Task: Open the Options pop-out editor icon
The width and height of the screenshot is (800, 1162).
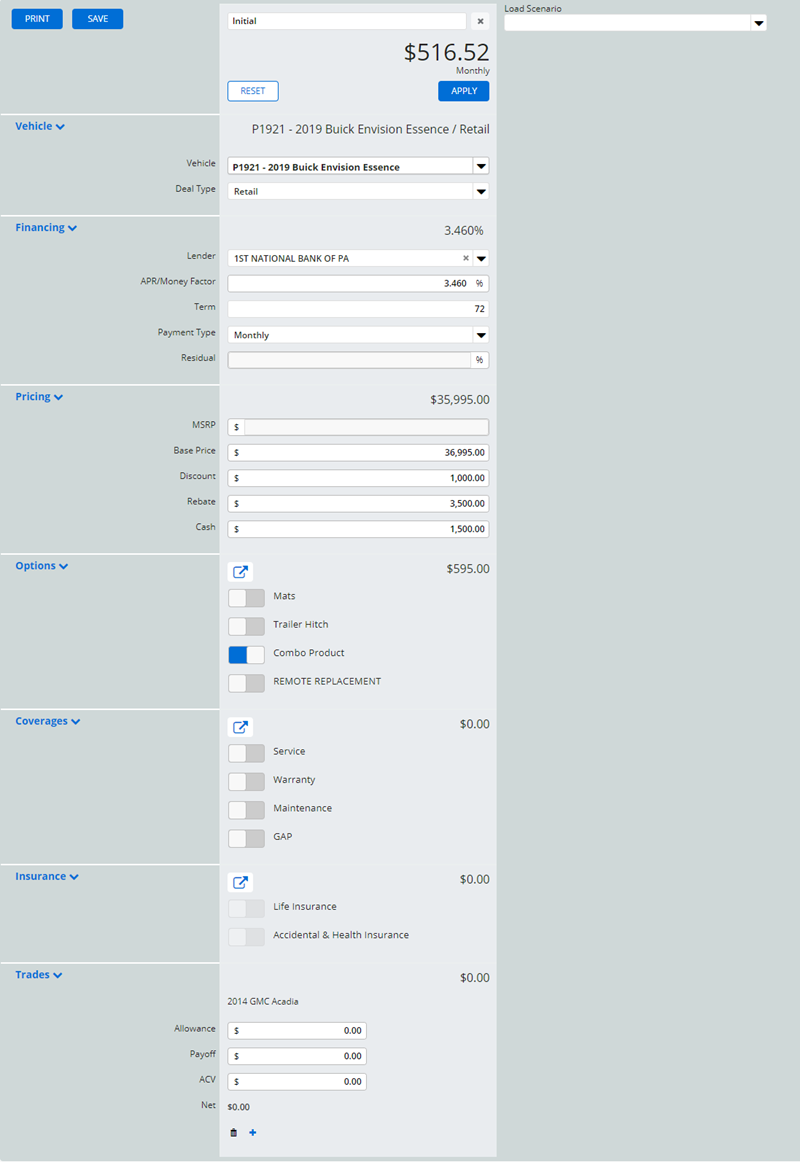Action: coord(240,572)
